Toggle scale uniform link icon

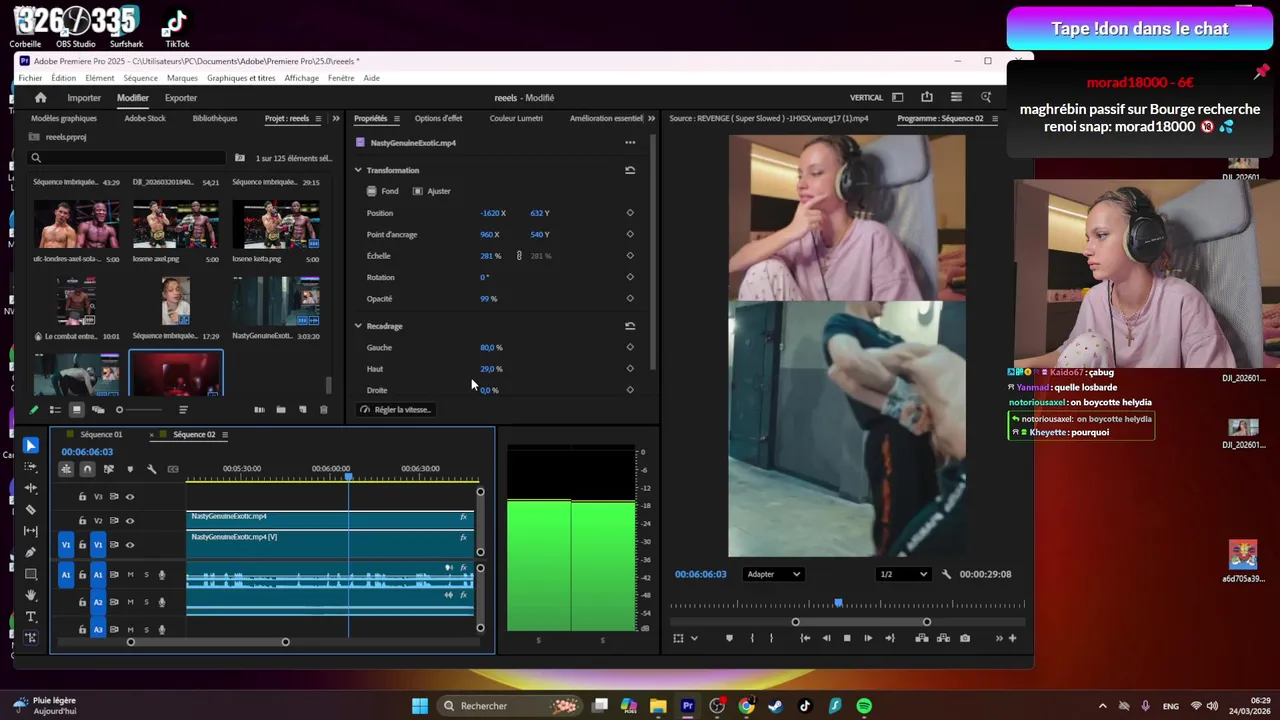(519, 256)
